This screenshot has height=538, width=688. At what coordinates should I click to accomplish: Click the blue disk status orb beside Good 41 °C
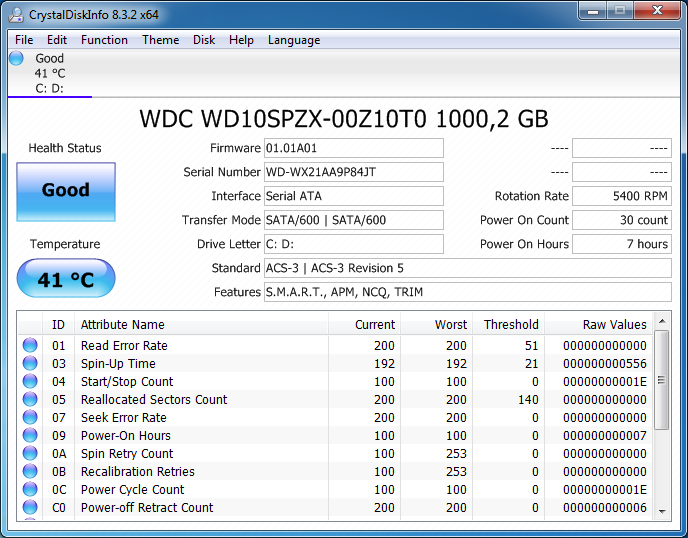click(17, 58)
